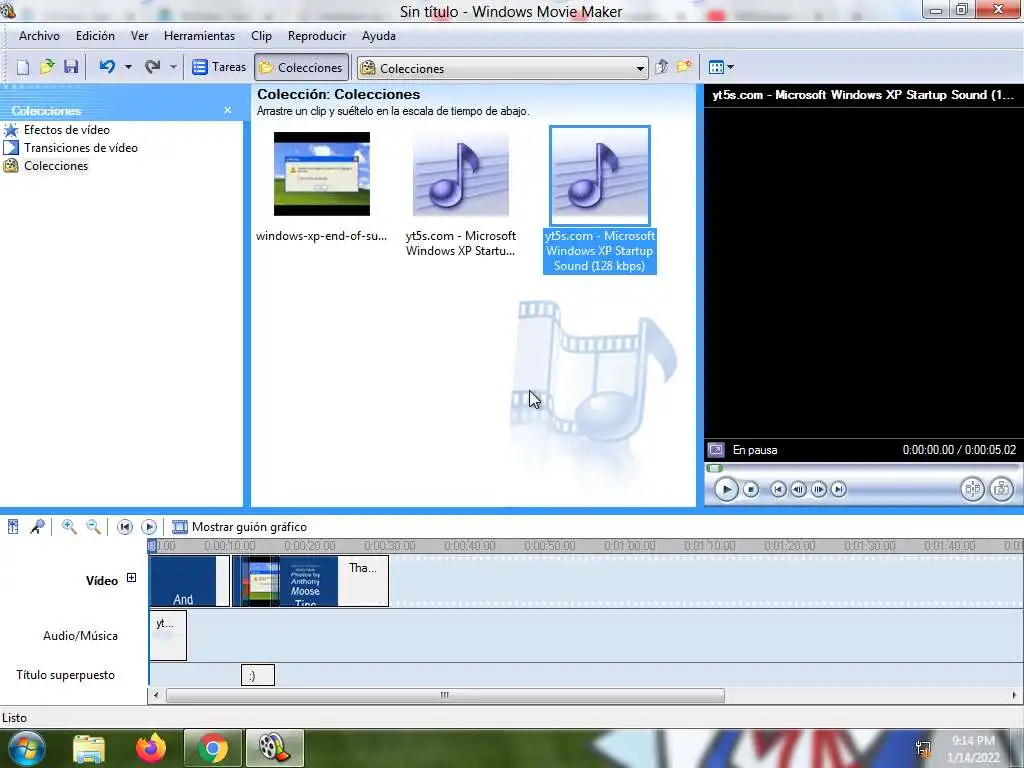Viewport: 1024px width, 768px height.
Task: Click the 0:00:30.00 mark on the timeline ruler
Action: (x=390, y=545)
